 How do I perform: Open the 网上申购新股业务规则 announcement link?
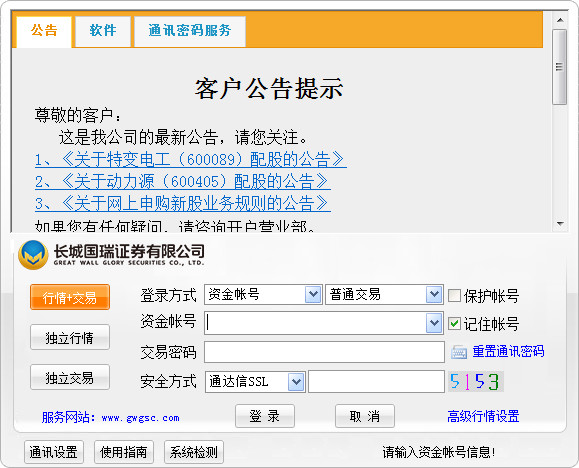pyautogui.click(x=183, y=203)
